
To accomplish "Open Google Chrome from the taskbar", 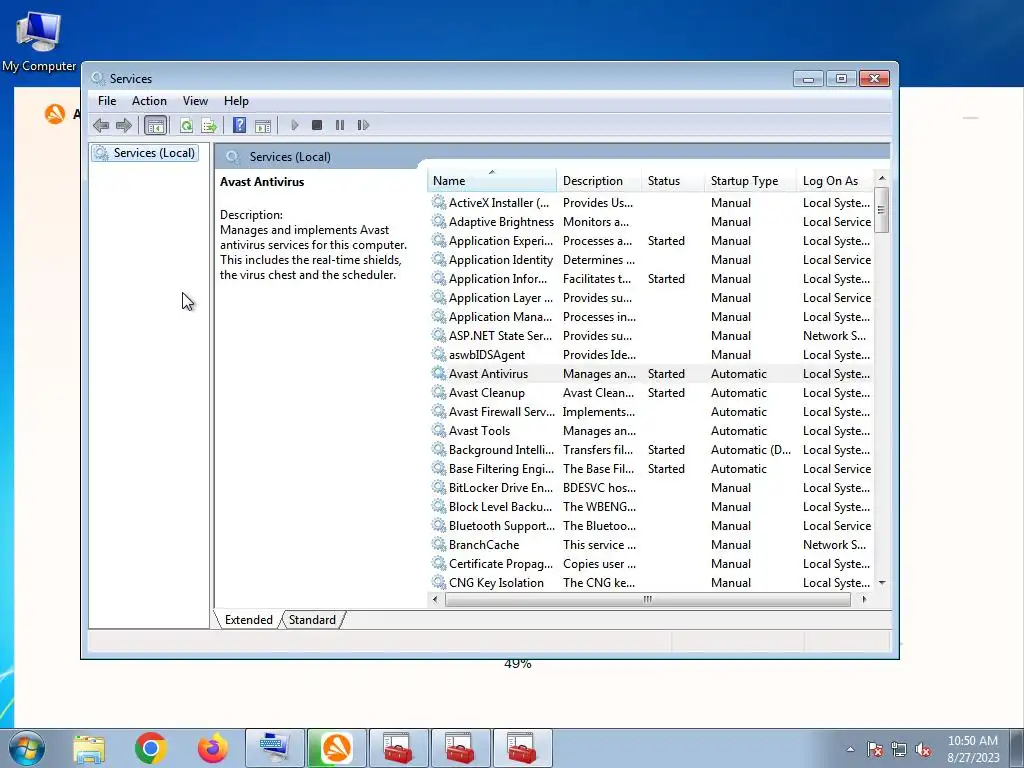I will [151, 748].
